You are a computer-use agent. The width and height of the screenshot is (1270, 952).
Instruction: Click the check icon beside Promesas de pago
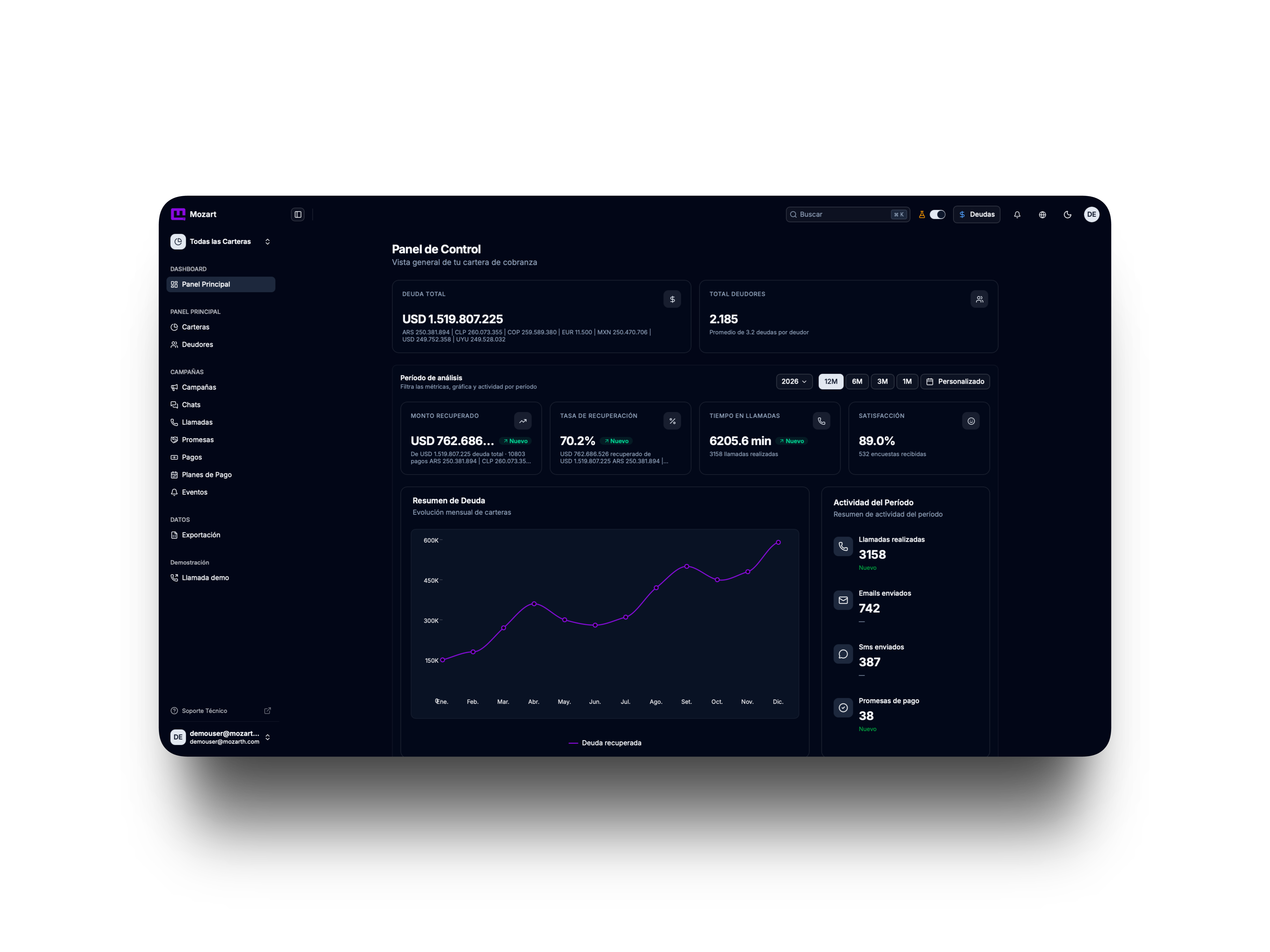(843, 708)
